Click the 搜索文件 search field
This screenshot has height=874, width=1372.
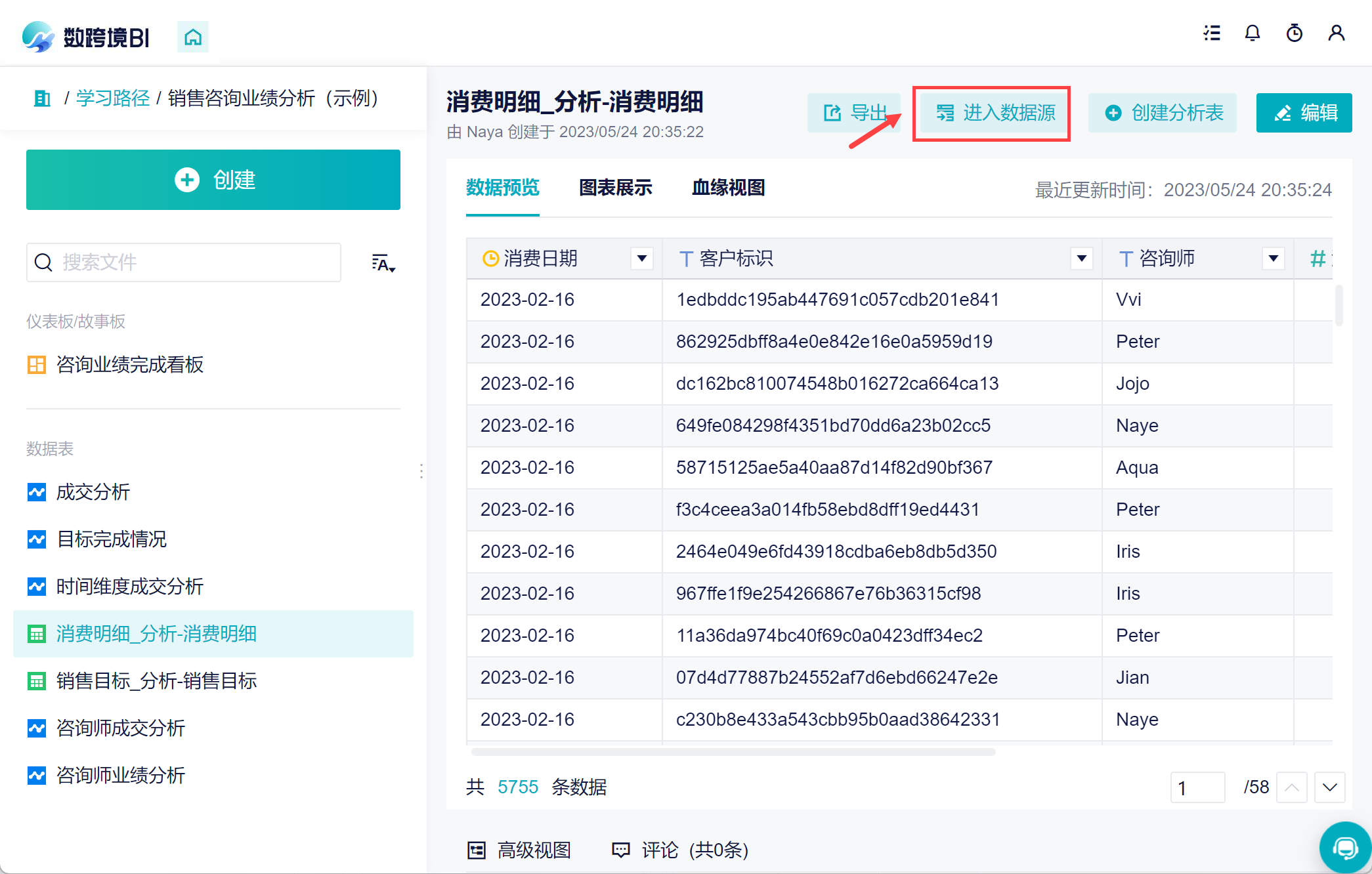pos(184,262)
